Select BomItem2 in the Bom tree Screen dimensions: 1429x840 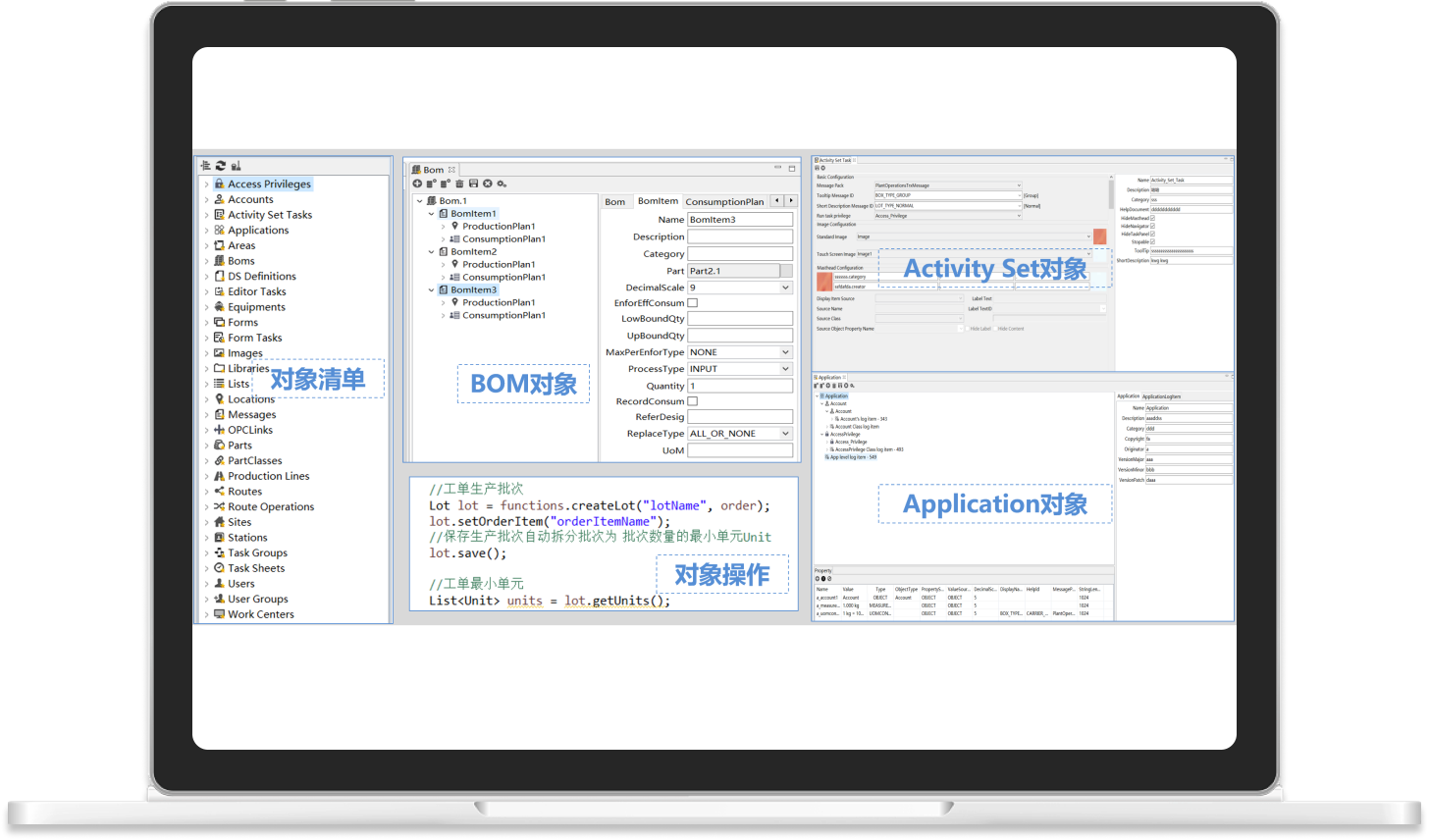[473, 252]
